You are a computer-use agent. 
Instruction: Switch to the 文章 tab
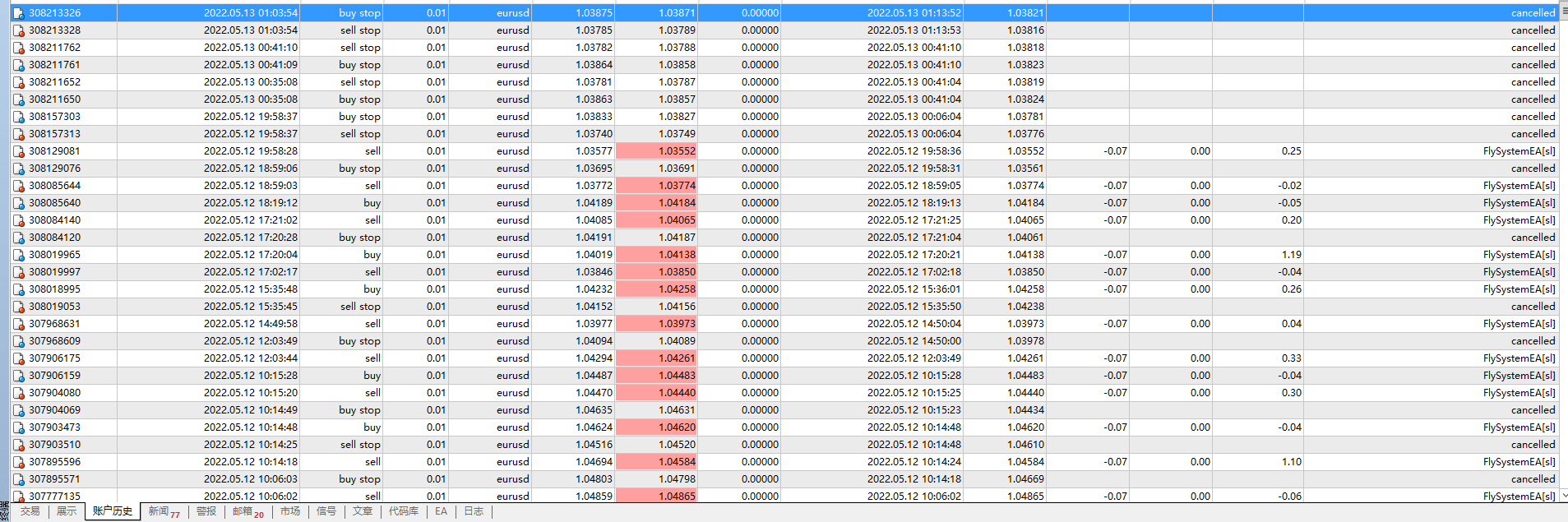(363, 511)
